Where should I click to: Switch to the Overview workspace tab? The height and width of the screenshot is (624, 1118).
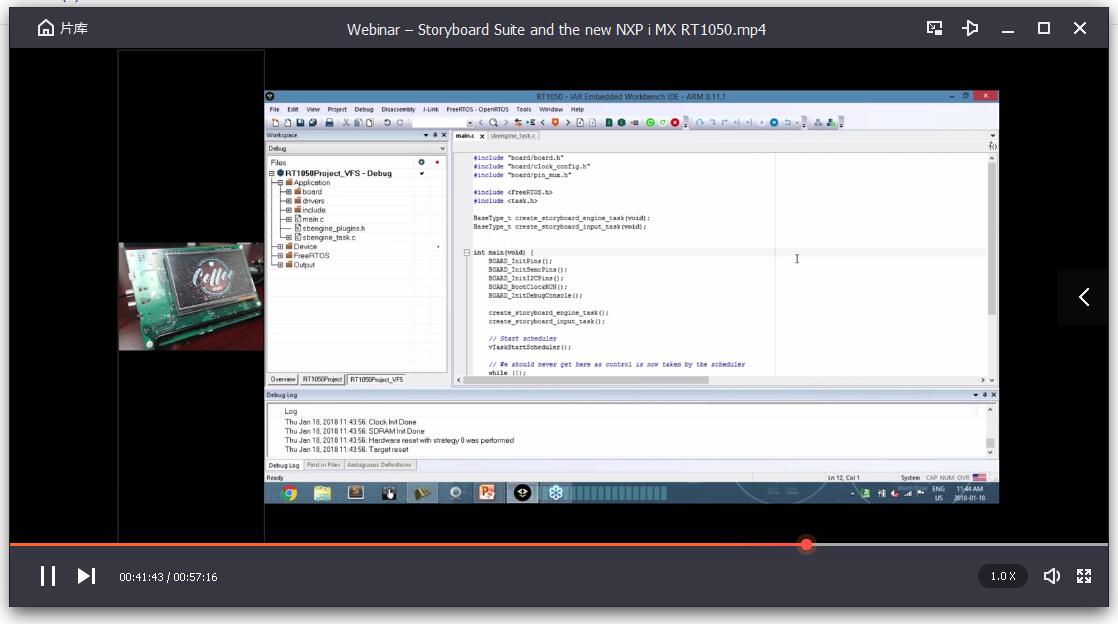(x=283, y=379)
